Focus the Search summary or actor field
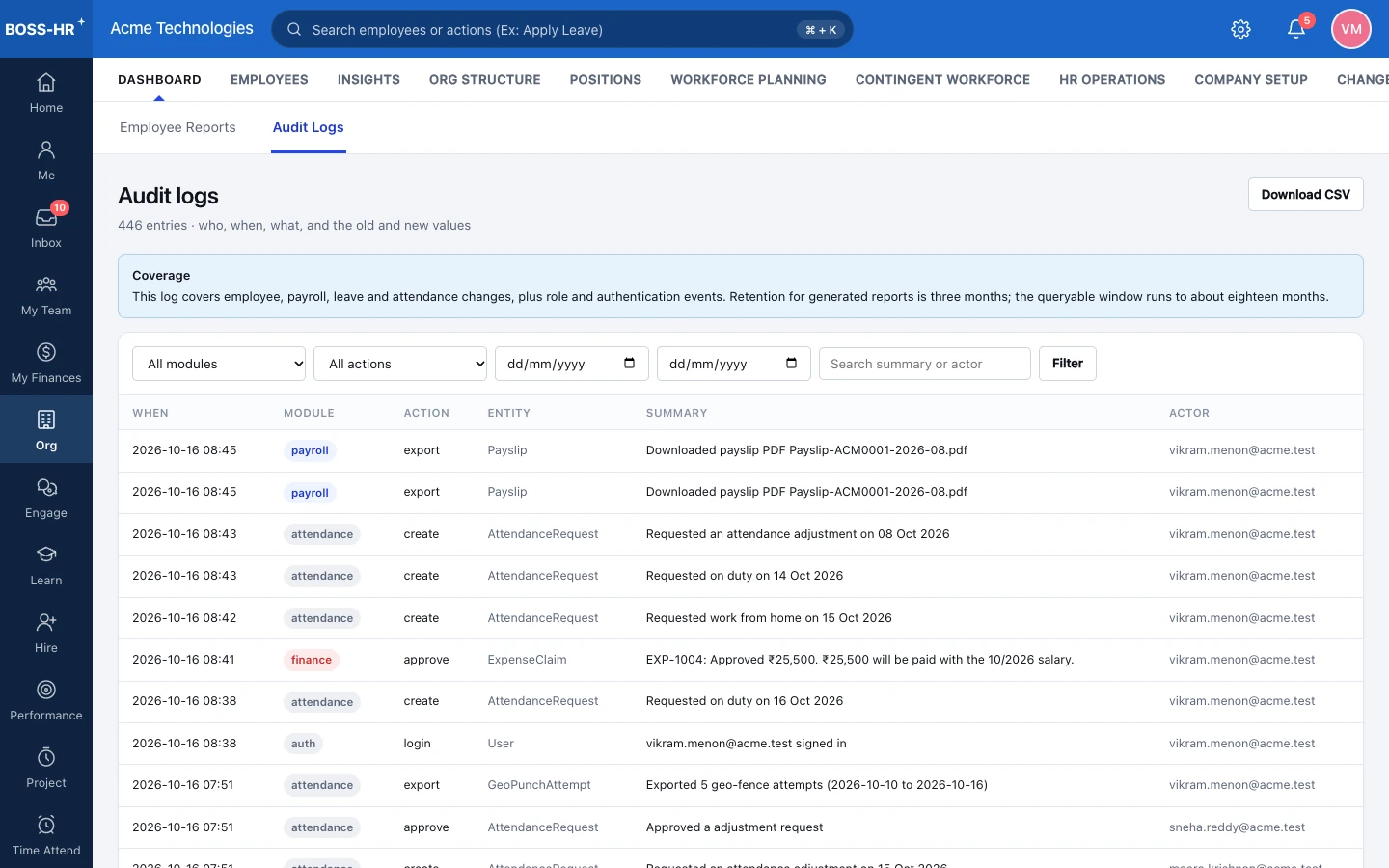The width and height of the screenshot is (1389, 868). [x=925, y=364]
